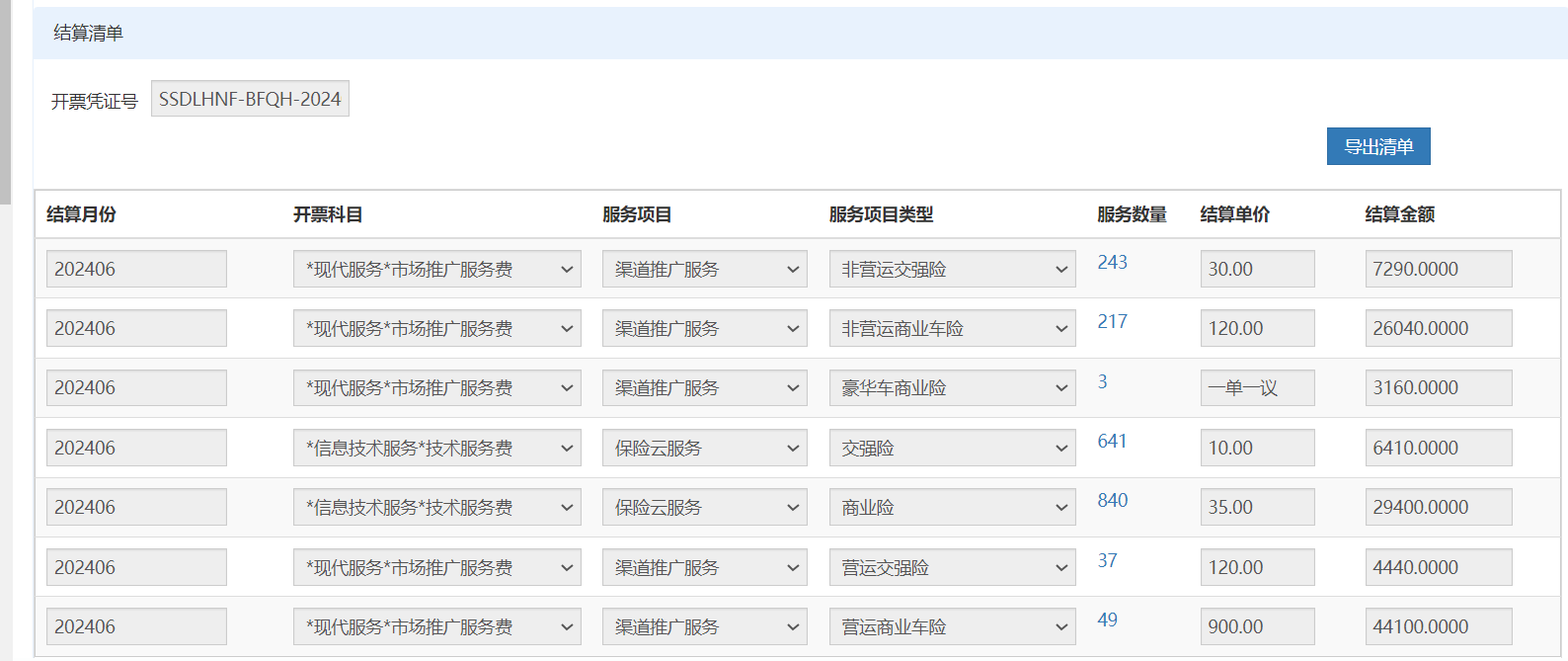Open 服务项目 dropdown in 营运商业车险 row

coord(705,626)
